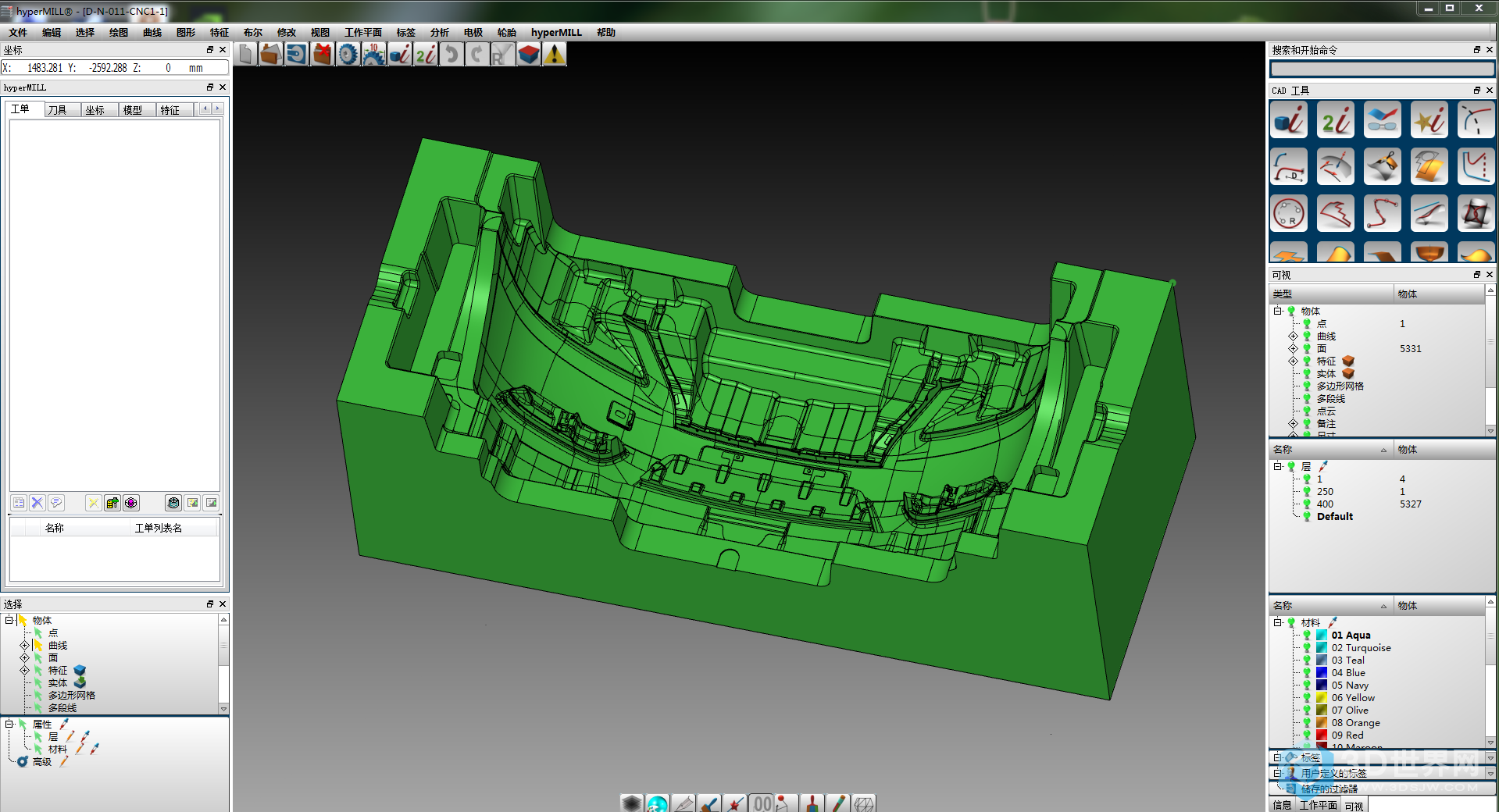1499x812 pixels.
Task: Click the two-entity info (2i) icon in CAD tools
Action: (x=1336, y=120)
